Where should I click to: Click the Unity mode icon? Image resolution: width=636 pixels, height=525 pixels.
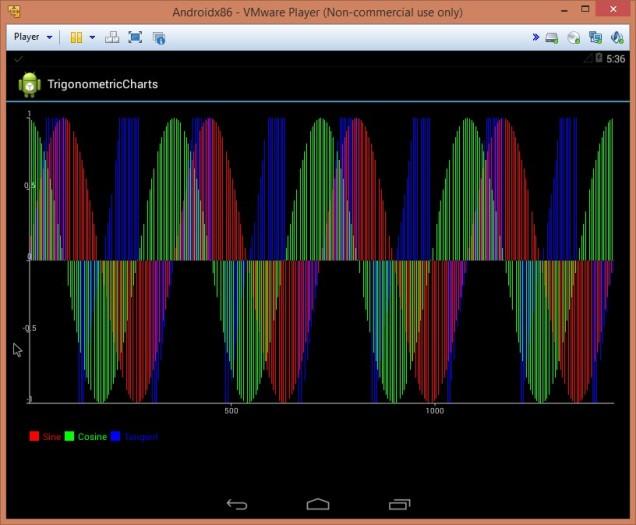pyautogui.click(x=158, y=37)
